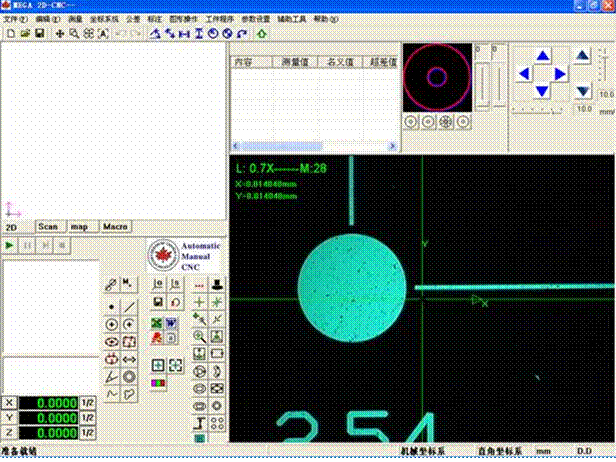616x462 pixels.
Task: Click the angle measurement tool
Action: click(111, 375)
